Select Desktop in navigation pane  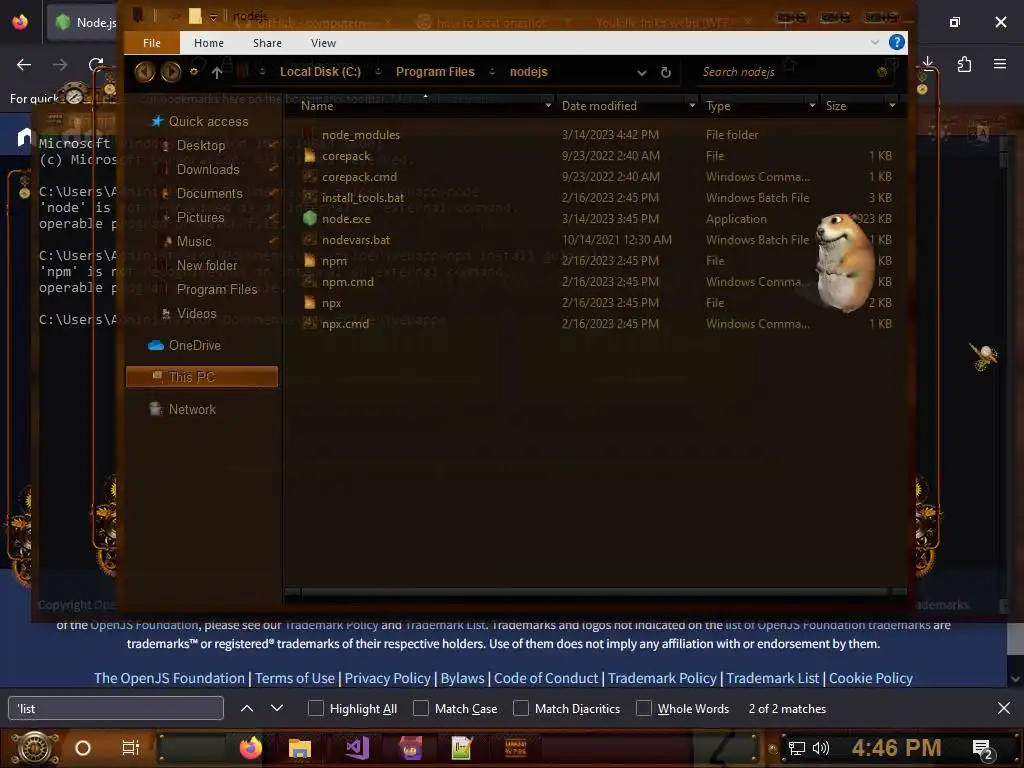201,146
